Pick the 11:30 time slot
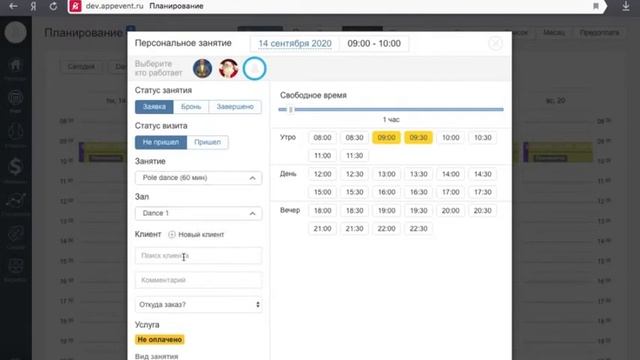The height and width of the screenshot is (360, 640). click(x=354, y=156)
